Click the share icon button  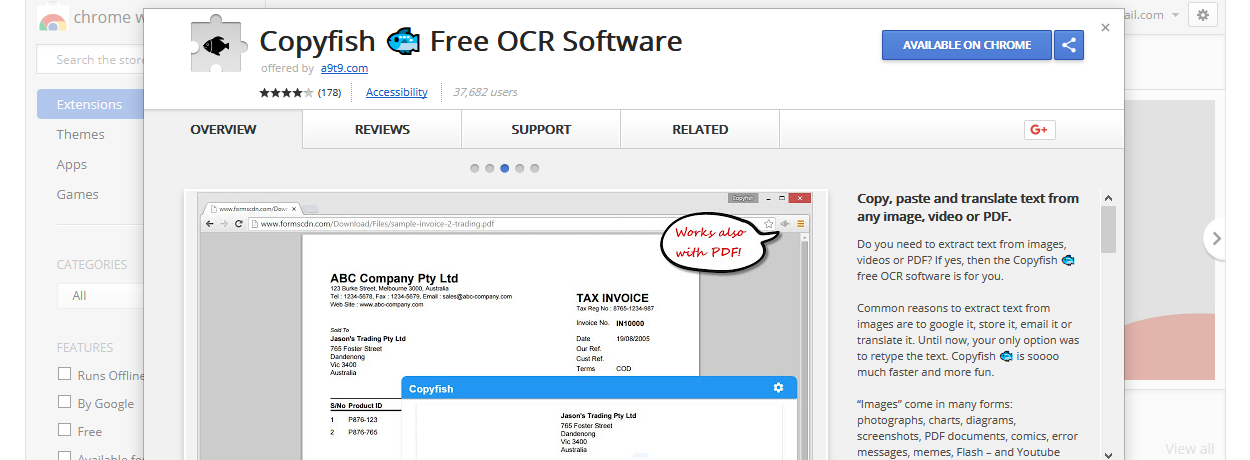coord(1069,45)
